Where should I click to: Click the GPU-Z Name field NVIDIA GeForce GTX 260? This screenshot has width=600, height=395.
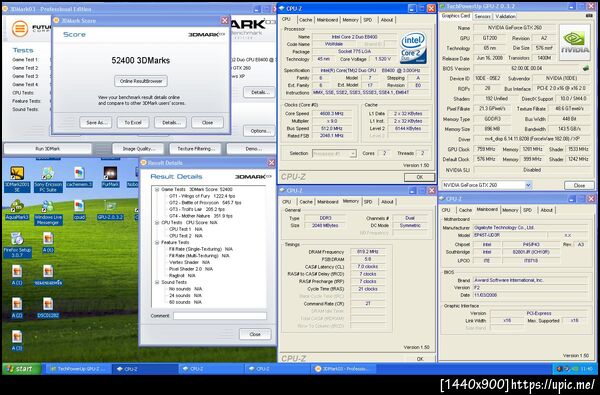point(515,28)
